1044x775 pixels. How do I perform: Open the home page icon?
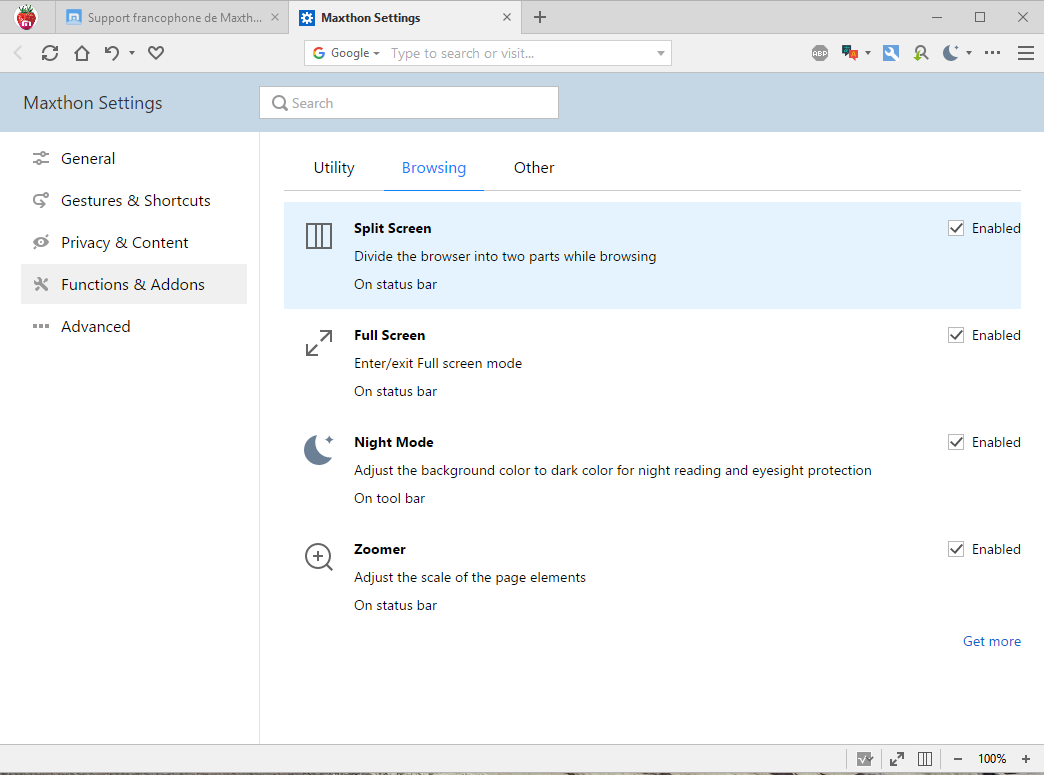(x=81, y=53)
